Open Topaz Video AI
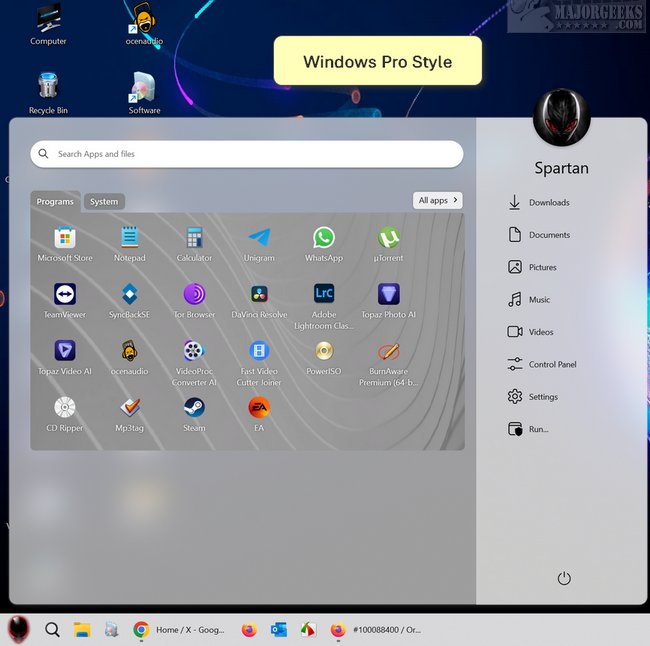The height and width of the screenshot is (646, 650). click(65, 358)
